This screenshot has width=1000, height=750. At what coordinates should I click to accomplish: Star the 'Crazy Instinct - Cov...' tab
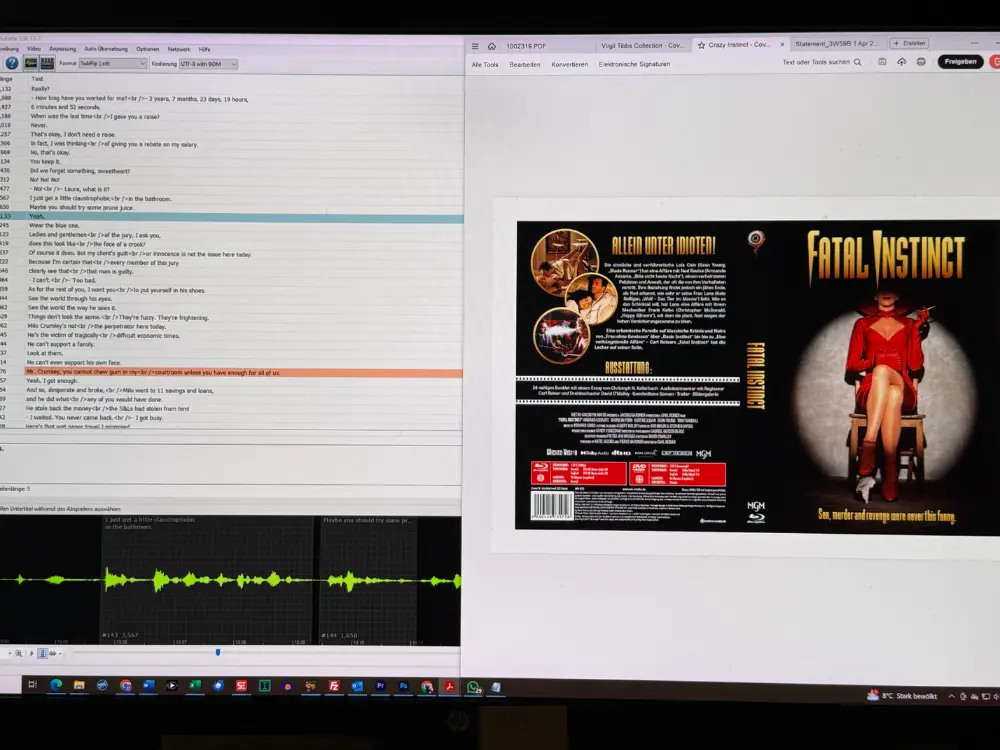point(702,45)
